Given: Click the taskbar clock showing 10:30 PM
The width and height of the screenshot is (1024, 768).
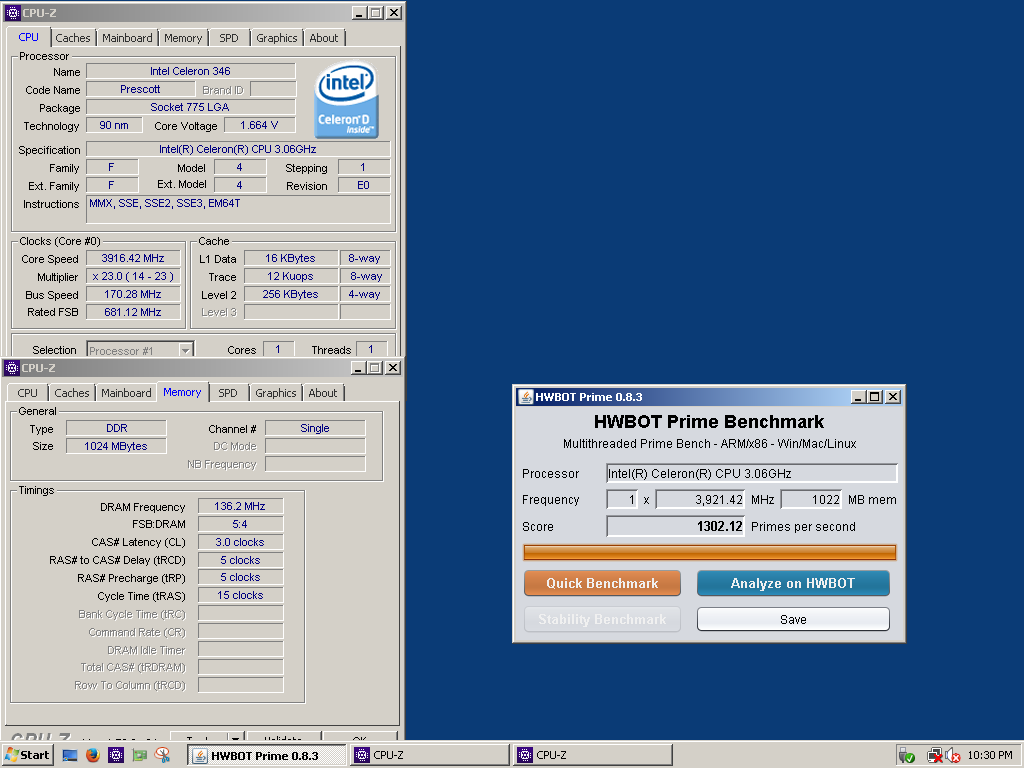Looking at the screenshot, I should click(990, 756).
